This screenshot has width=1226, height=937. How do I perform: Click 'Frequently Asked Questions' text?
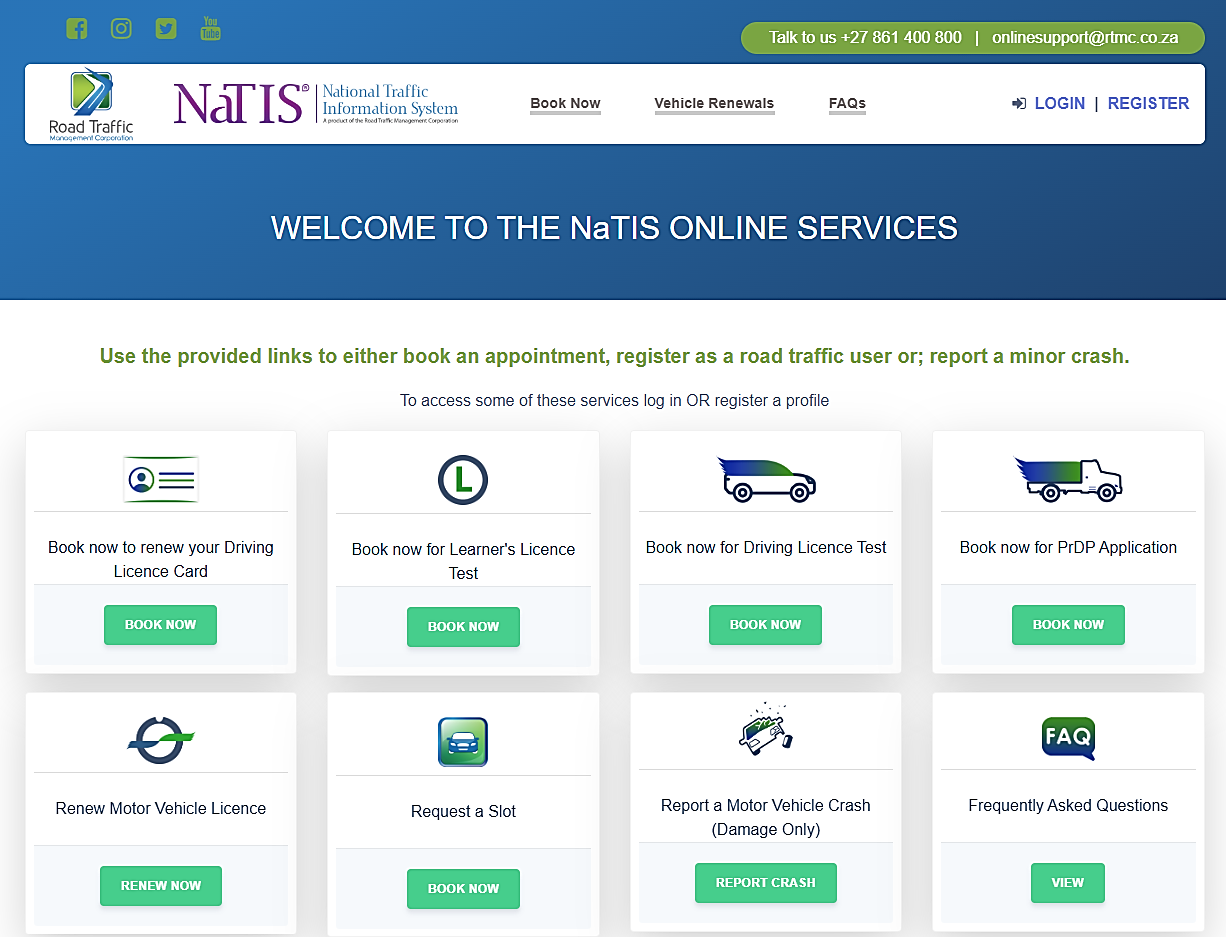[1068, 806]
